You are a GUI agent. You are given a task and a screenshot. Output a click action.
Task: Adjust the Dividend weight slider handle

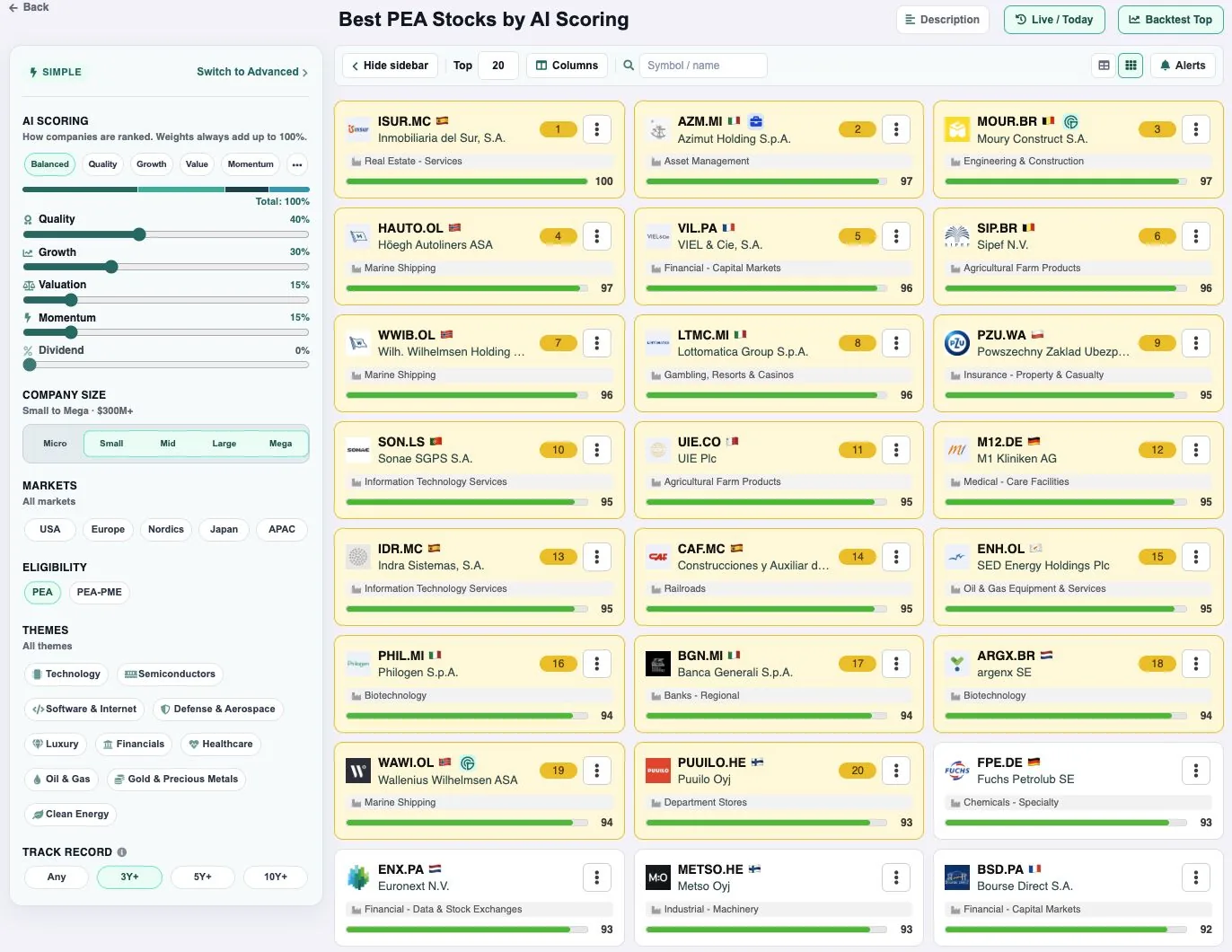30,366
